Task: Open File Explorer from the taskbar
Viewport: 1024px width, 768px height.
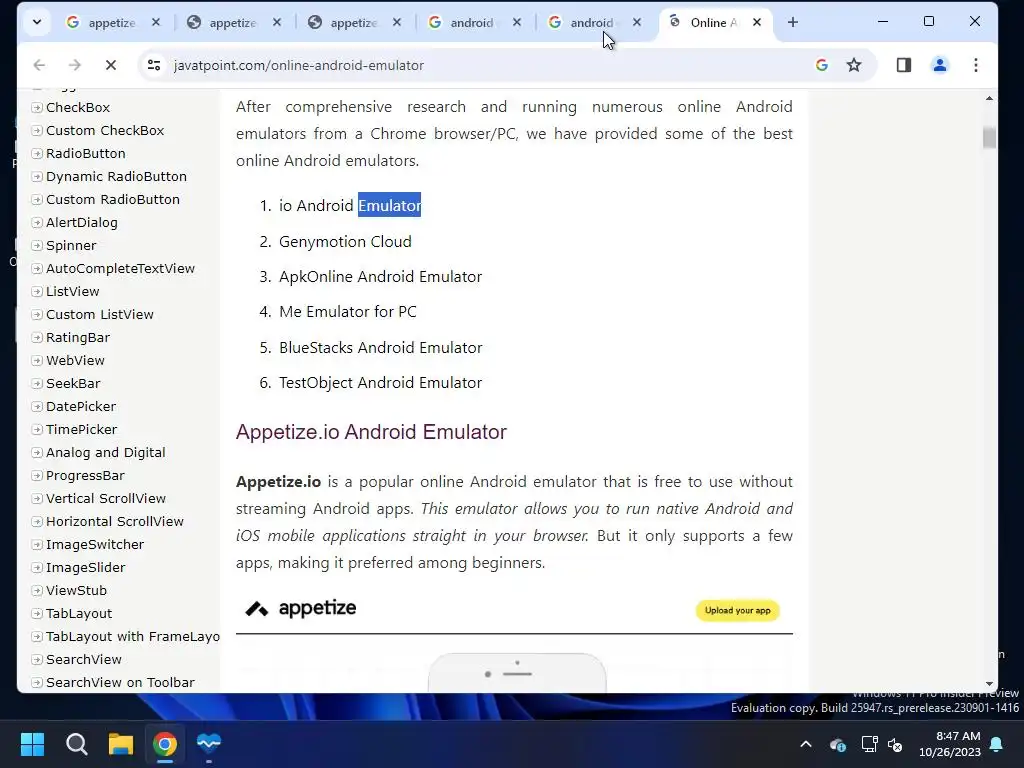Action: tap(121, 744)
